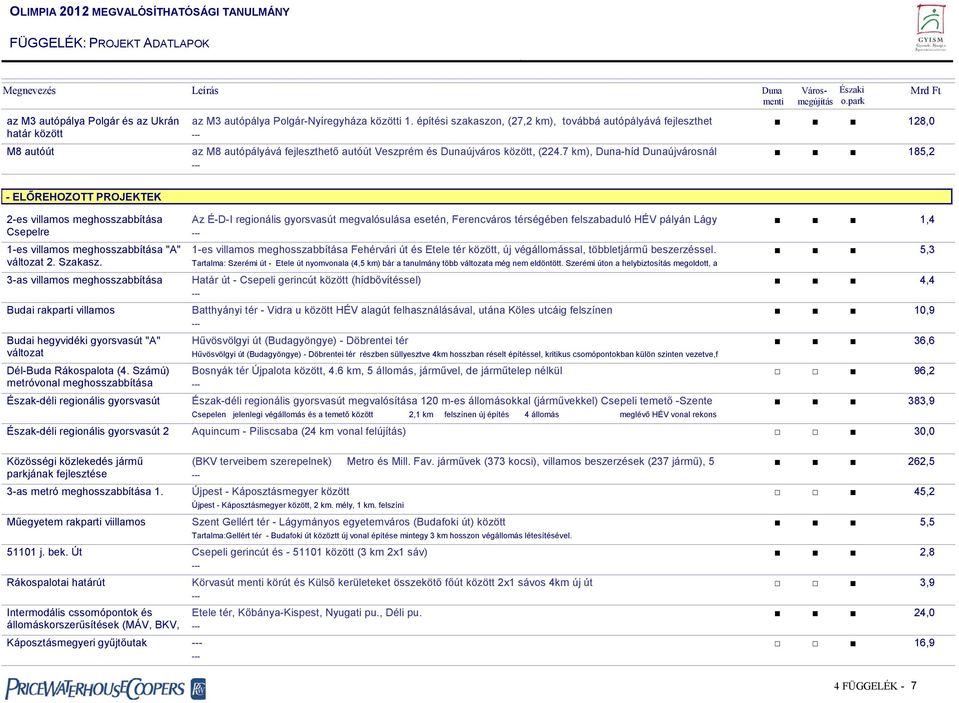The height and width of the screenshot is (703, 959).
Task: Click the "Város-megújítás" column header
Action: click(x=815, y=96)
